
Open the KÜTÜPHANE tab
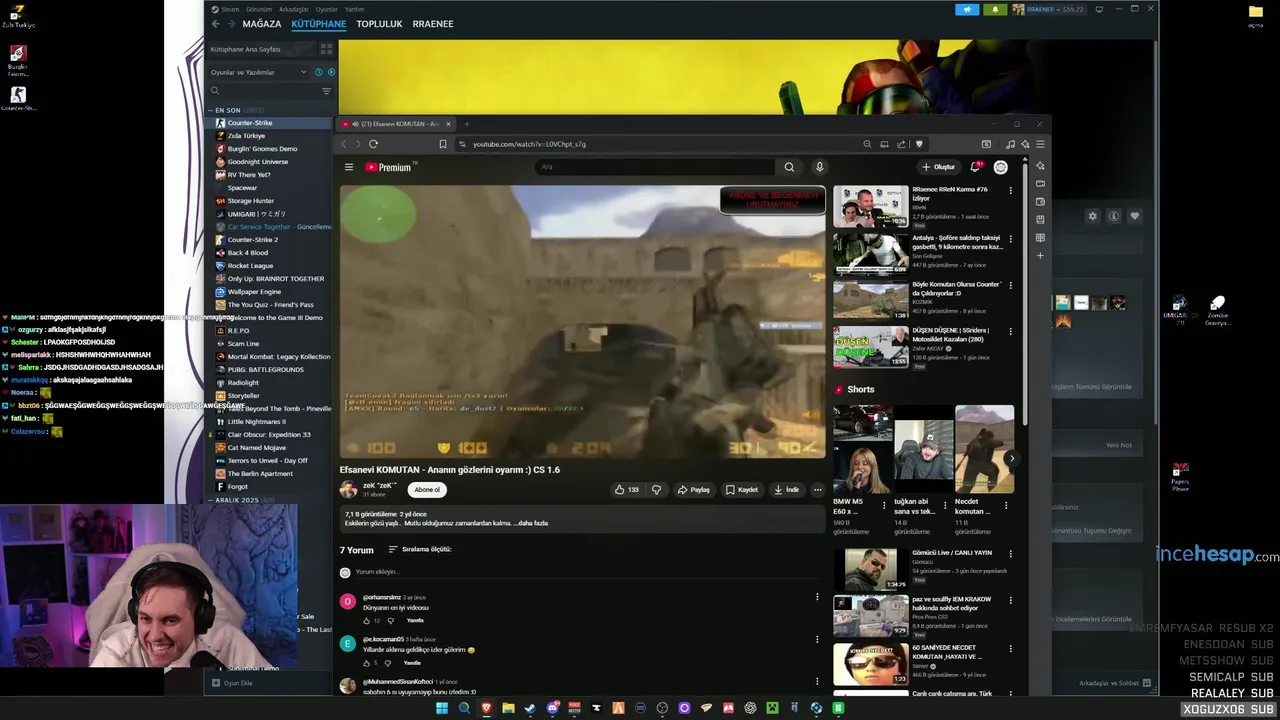coord(319,24)
